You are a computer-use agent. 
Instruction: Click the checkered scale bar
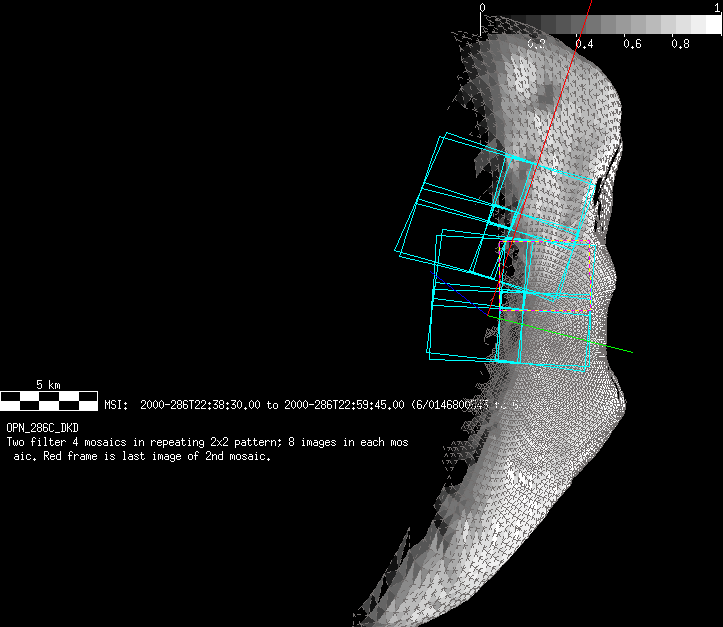pyautogui.click(x=48, y=402)
